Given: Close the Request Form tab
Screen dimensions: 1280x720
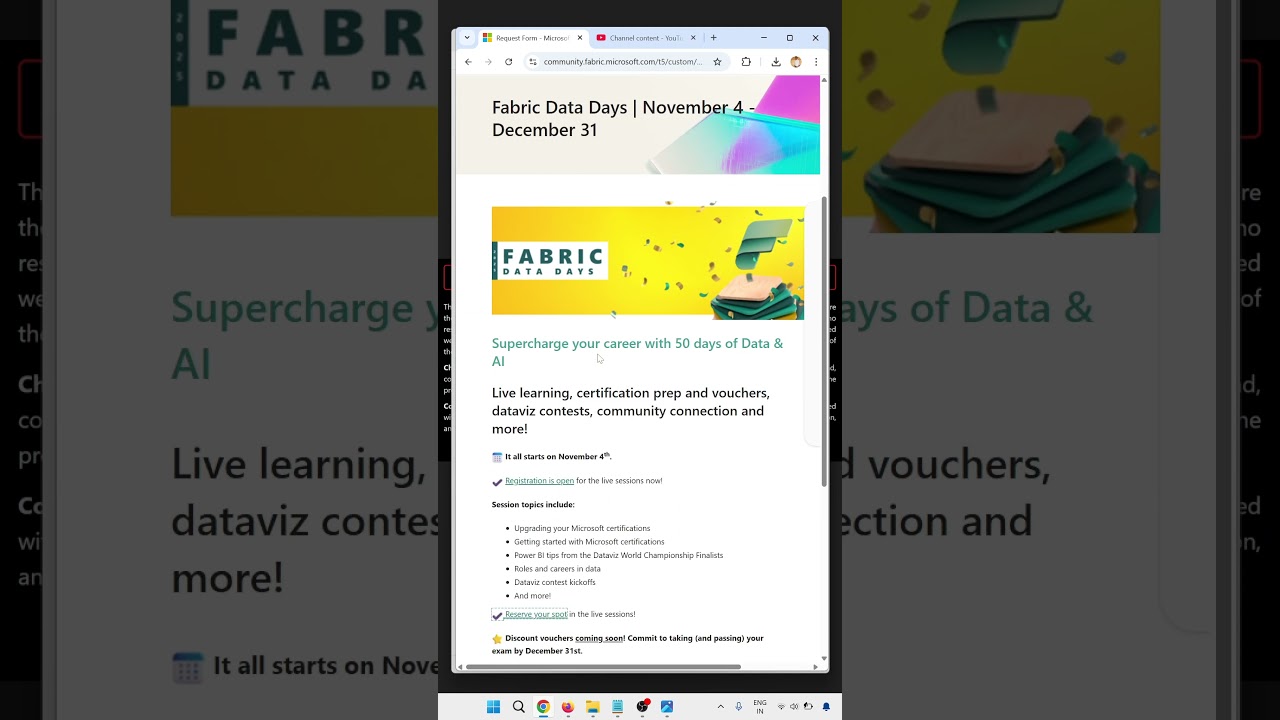Looking at the screenshot, I should click(x=580, y=38).
